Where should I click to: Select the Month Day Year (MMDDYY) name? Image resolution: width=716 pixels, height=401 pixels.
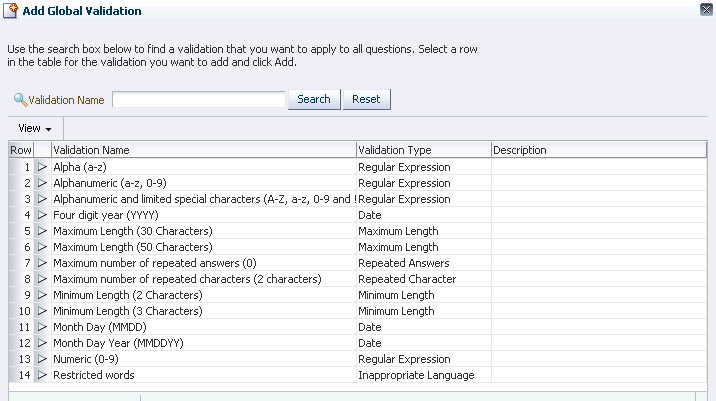(118, 343)
